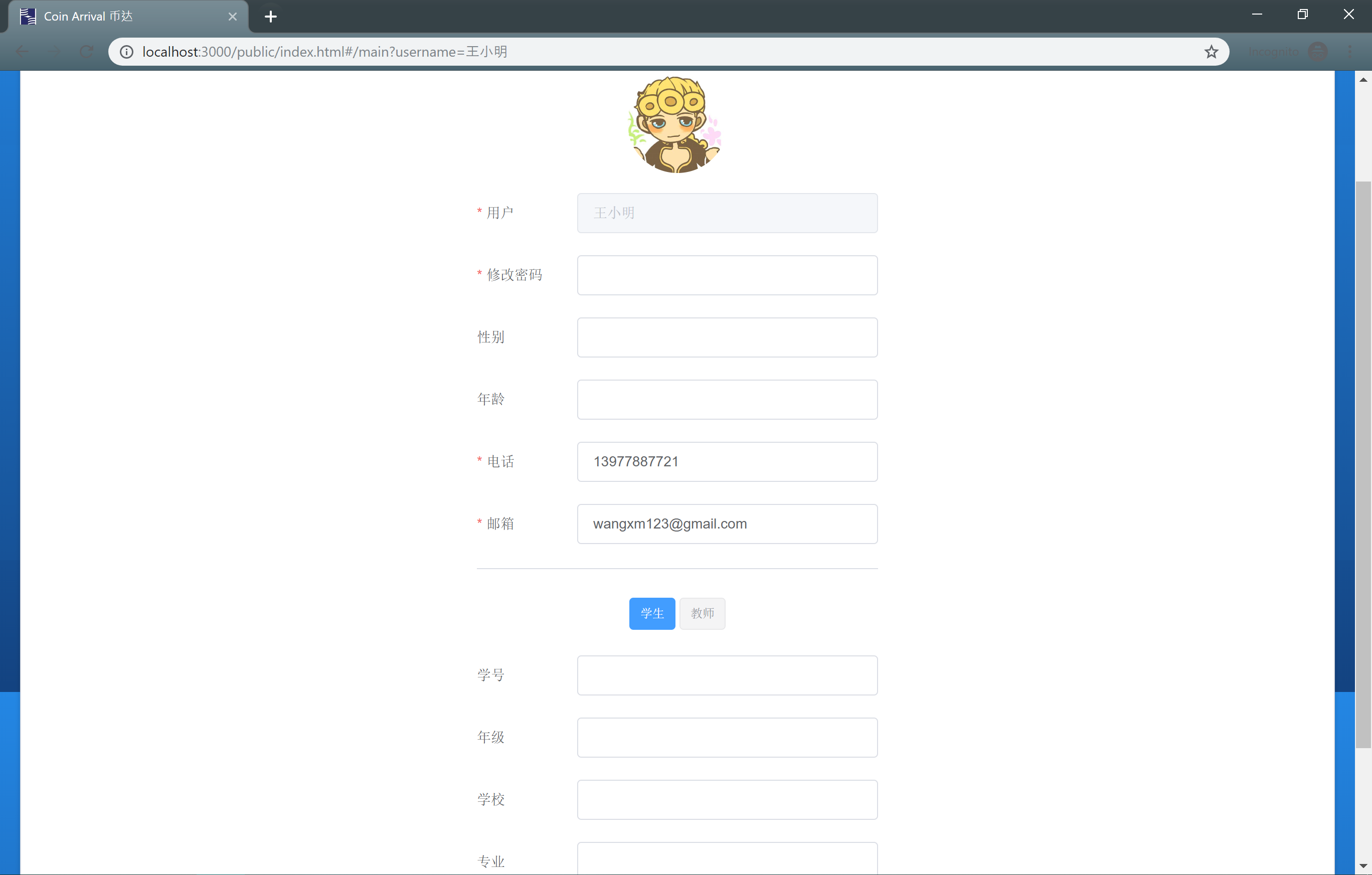Viewport: 1372px width, 875px height.
Task: Click the 年龄 input field
Action: coord(727,399)
